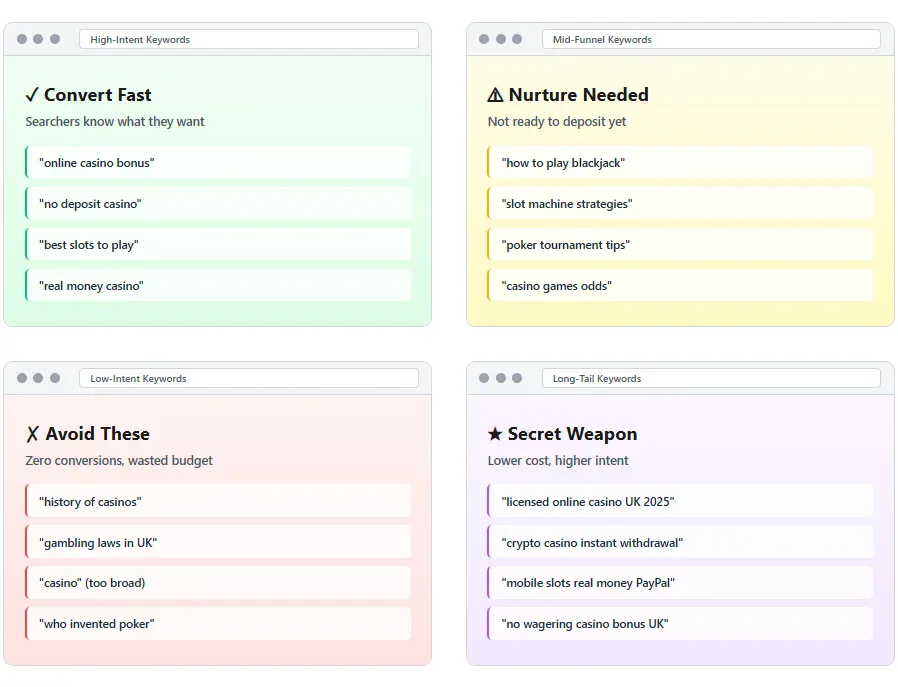
Task: Click the star icon beside Secret Weapon
Action: (x=495, y=434)
